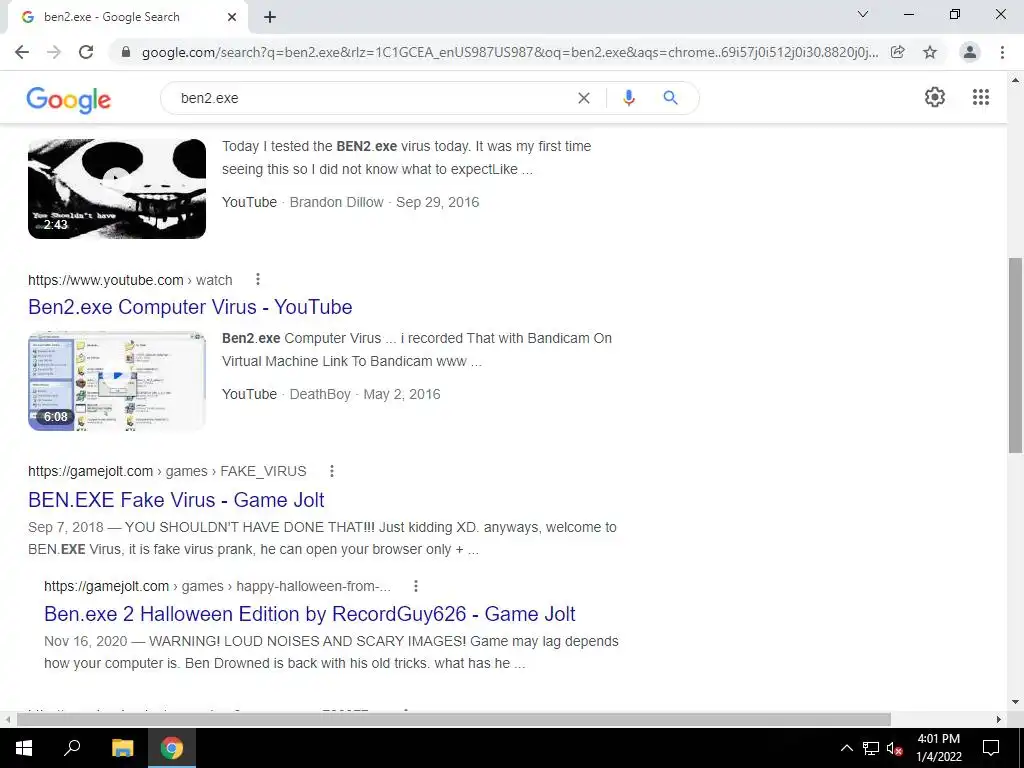Close the ben2.exe Google Search tab
The image size is (1024, 768).
click(232, 17)
